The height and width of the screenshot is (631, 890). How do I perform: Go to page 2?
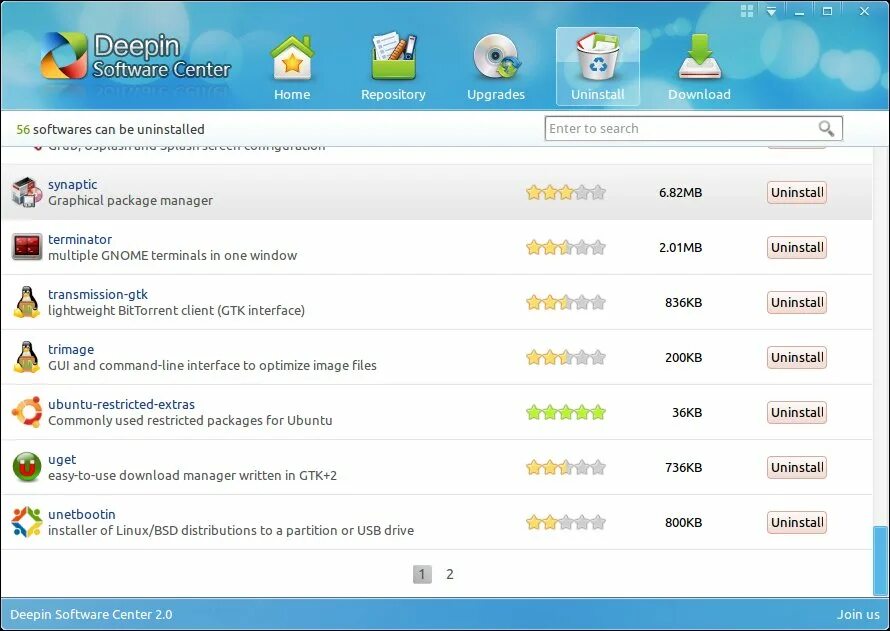[x=450, y=574]
